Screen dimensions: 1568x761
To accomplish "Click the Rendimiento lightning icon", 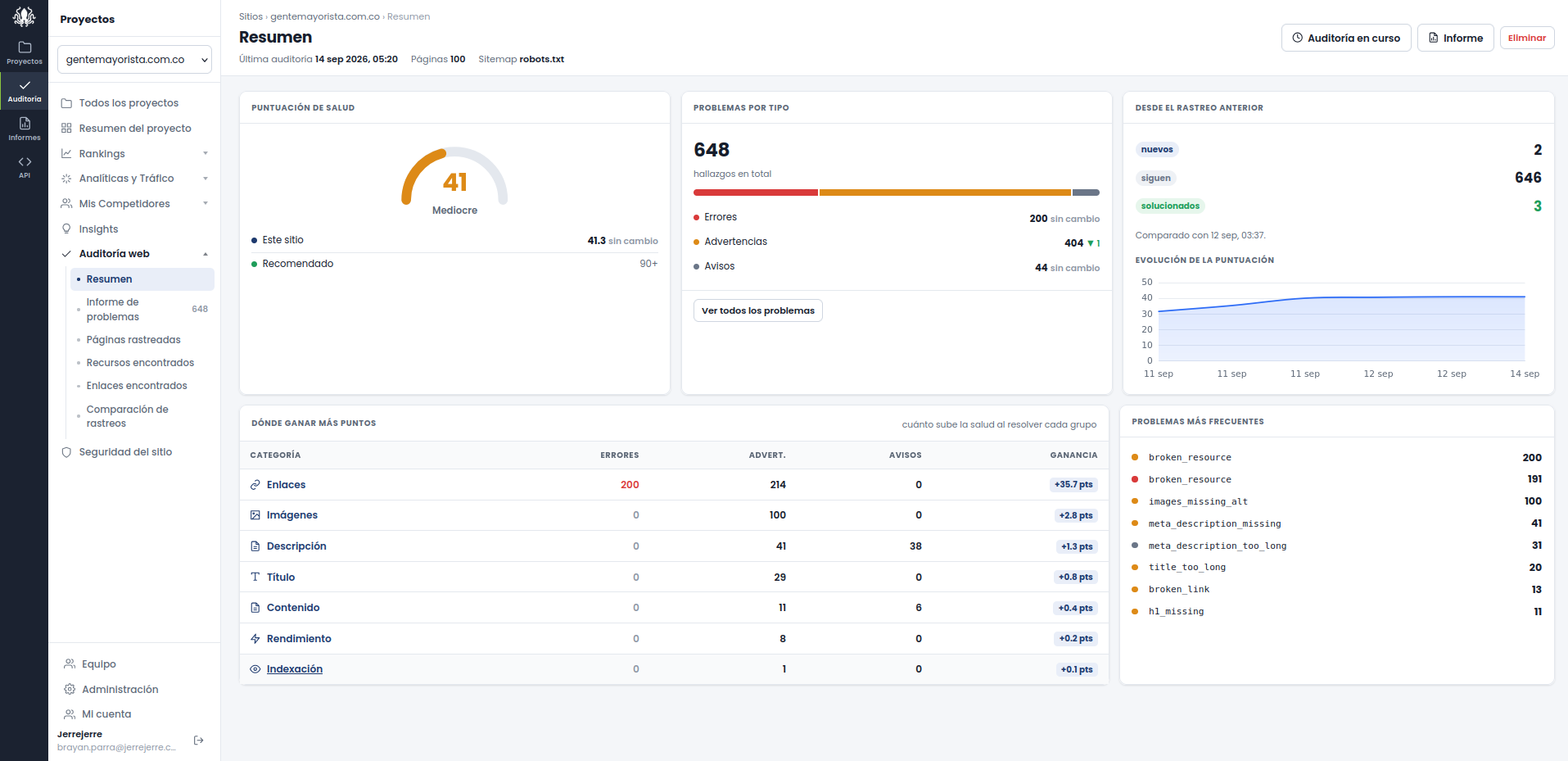I will coord(255,639).
